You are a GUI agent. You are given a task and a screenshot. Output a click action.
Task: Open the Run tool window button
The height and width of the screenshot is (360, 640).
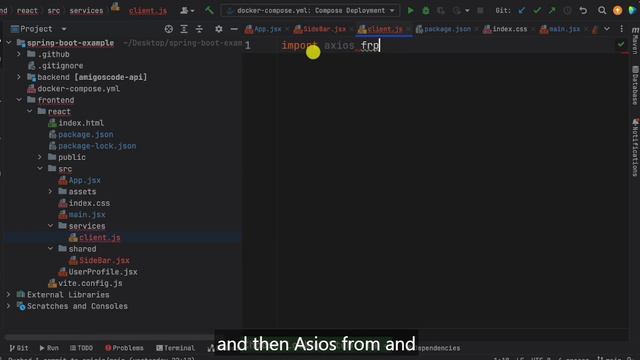click(49, 348)
